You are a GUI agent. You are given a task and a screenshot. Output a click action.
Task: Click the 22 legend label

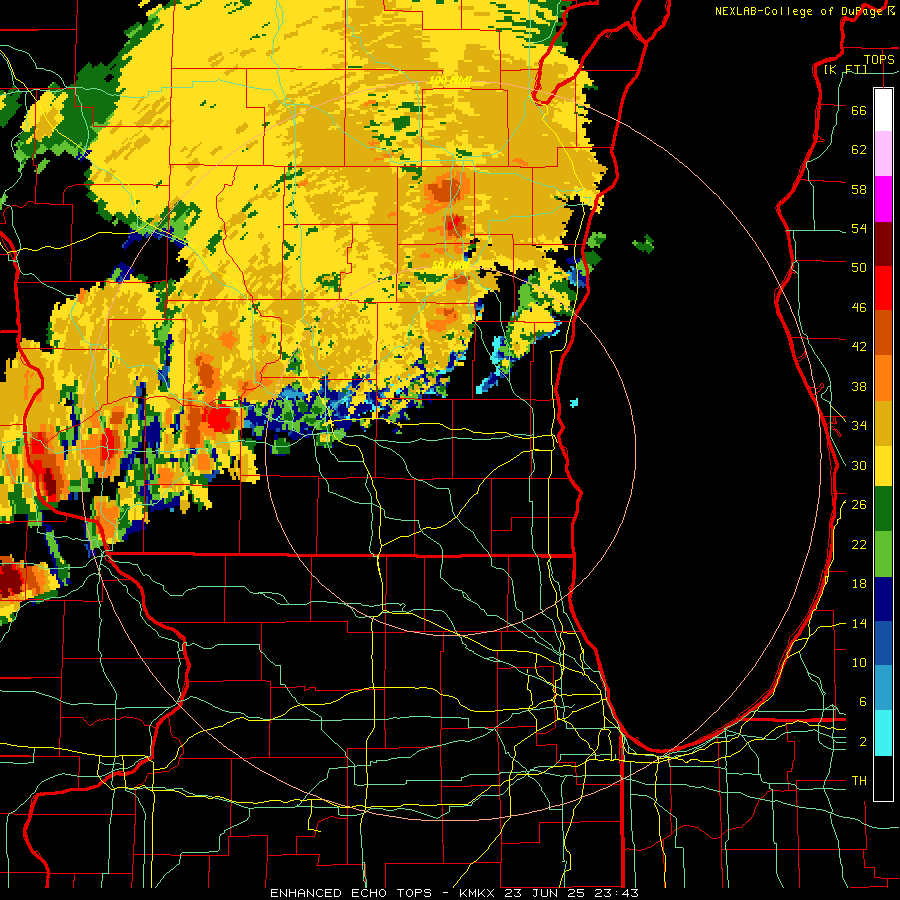[x=859, y=544]
